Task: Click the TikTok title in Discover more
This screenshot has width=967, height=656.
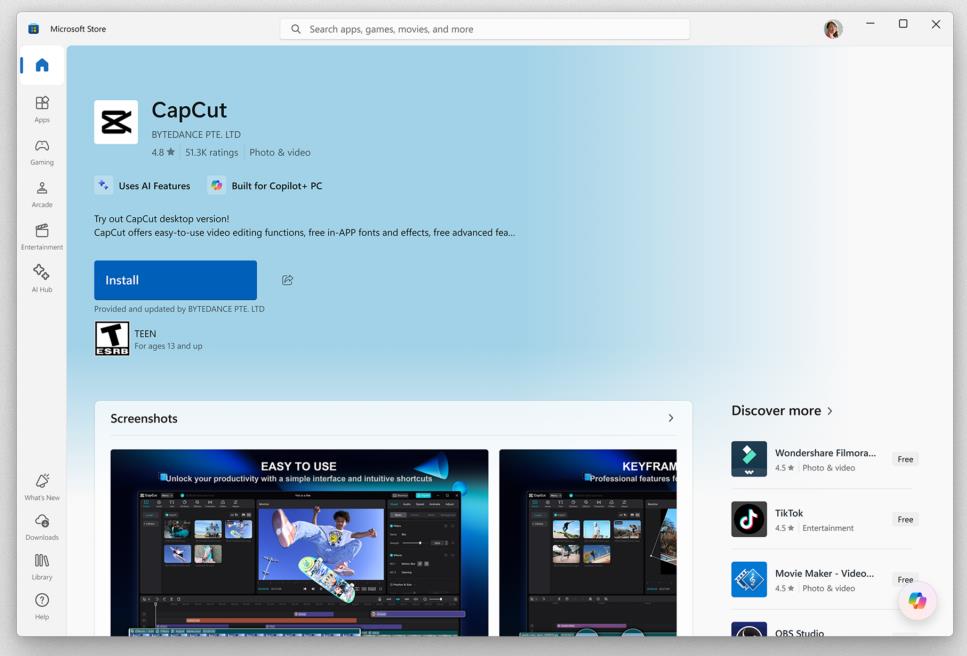Action: 789,513
